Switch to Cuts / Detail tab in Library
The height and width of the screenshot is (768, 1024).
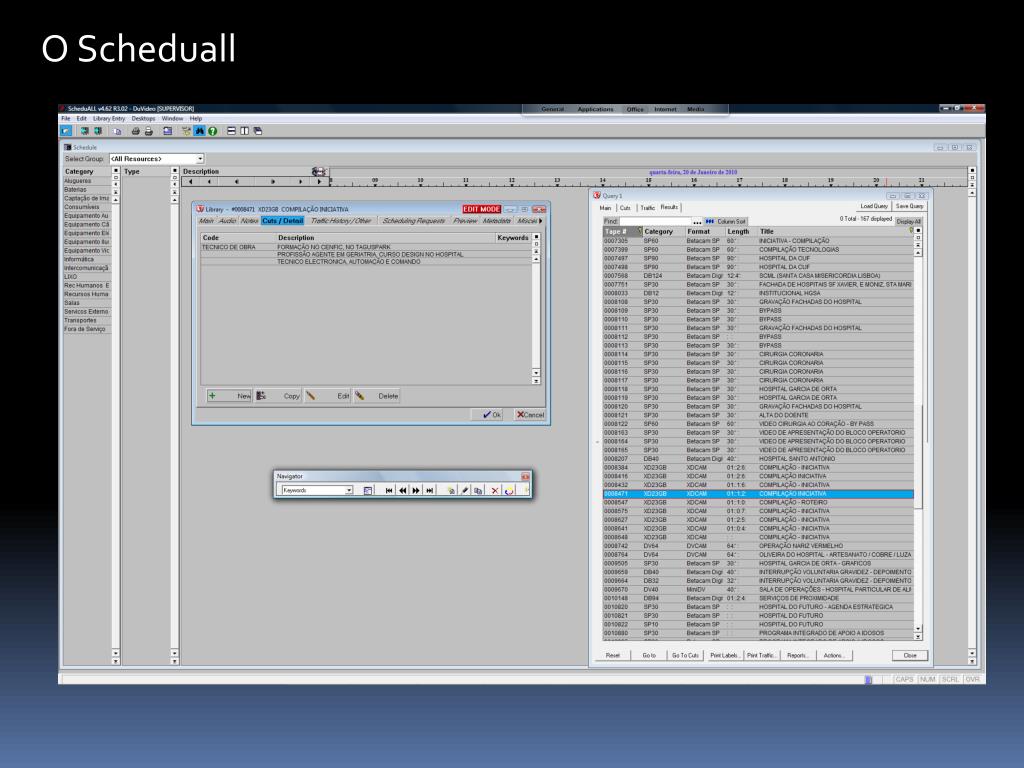283,221
